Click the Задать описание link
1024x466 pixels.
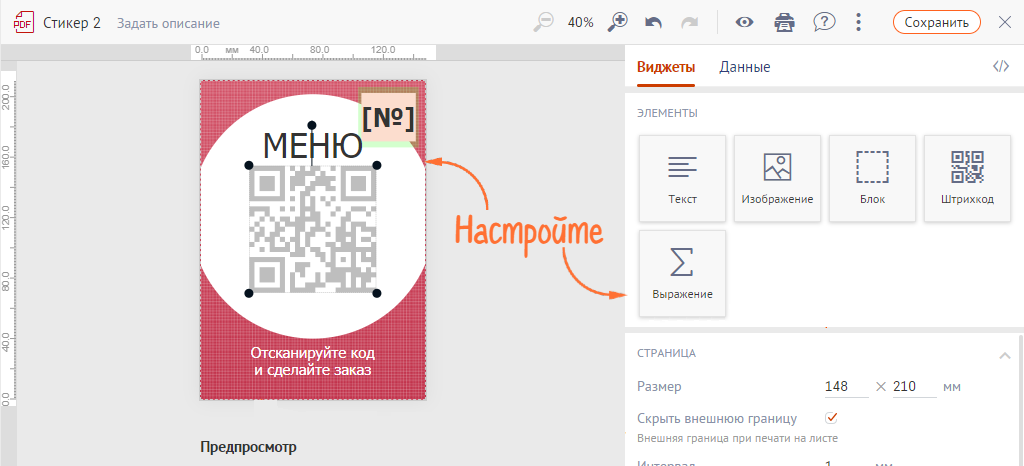coord(168,23)
